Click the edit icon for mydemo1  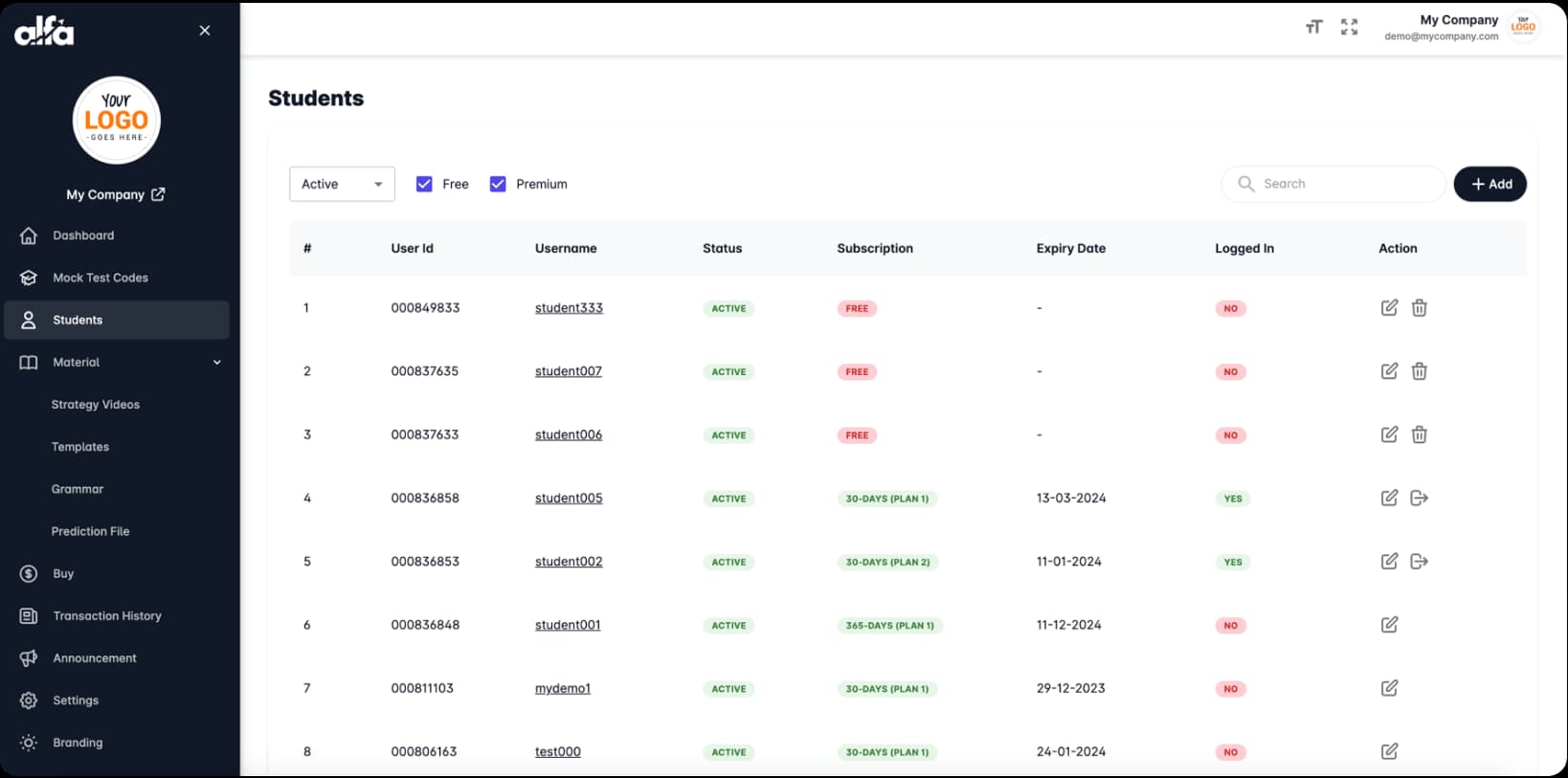pyautogui.click(x=1389, y=688)
